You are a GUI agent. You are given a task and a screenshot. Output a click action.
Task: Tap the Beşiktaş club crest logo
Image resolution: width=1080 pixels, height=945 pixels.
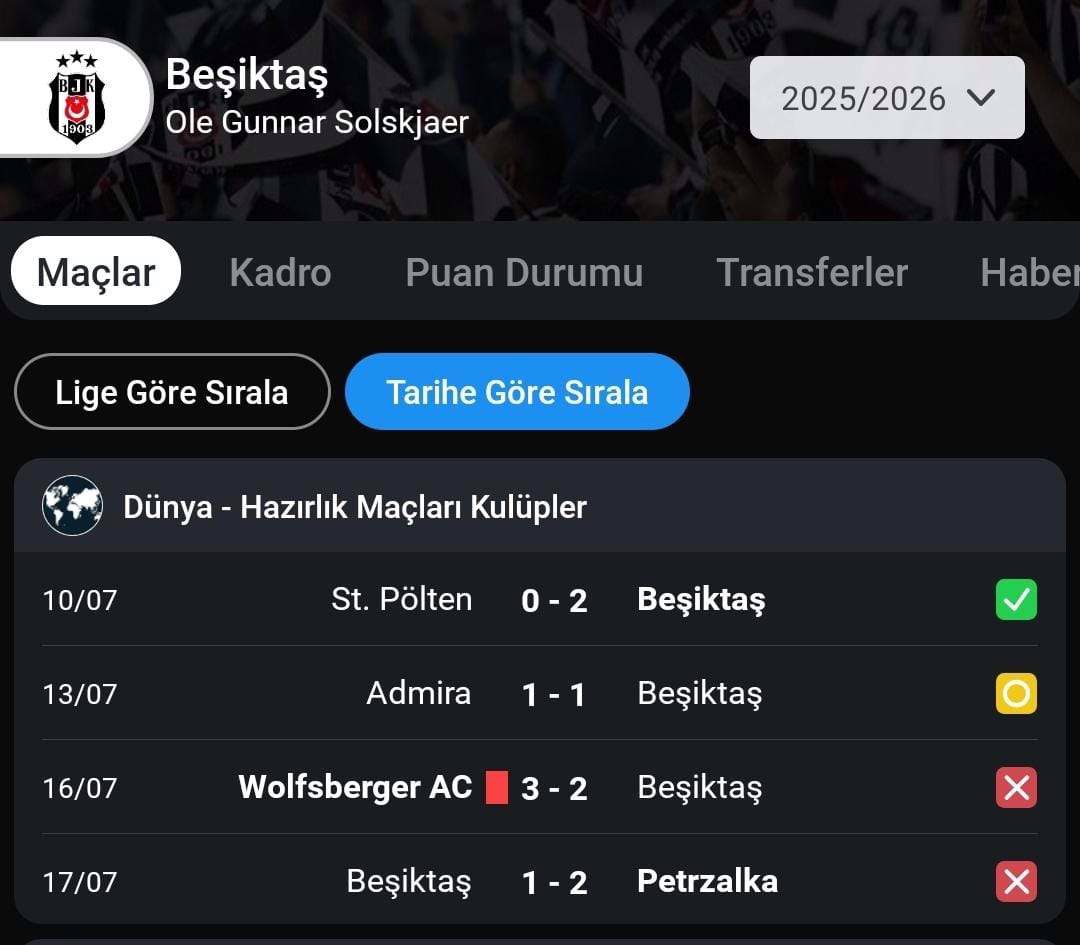click(x=76, y=97)
